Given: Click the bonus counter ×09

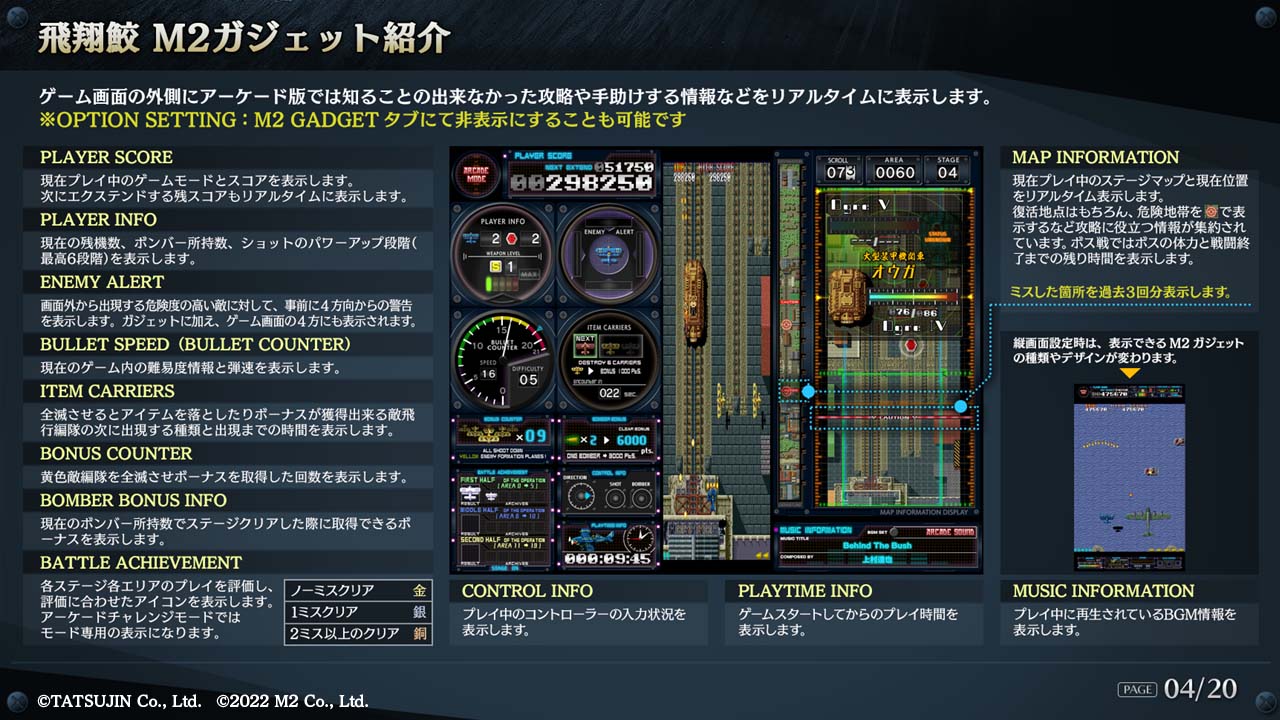Looking at the screenshot, I should coord(530,436).
